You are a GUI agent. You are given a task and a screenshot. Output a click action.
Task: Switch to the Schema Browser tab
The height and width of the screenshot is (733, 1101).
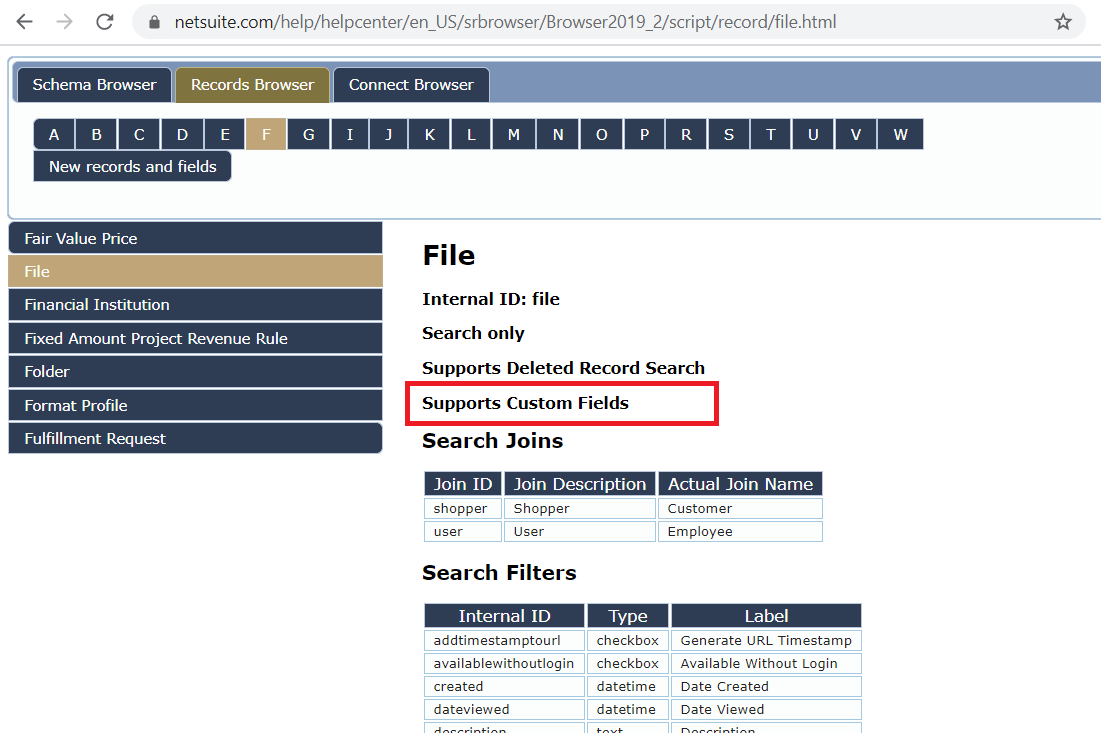click(x=93, y=85)
